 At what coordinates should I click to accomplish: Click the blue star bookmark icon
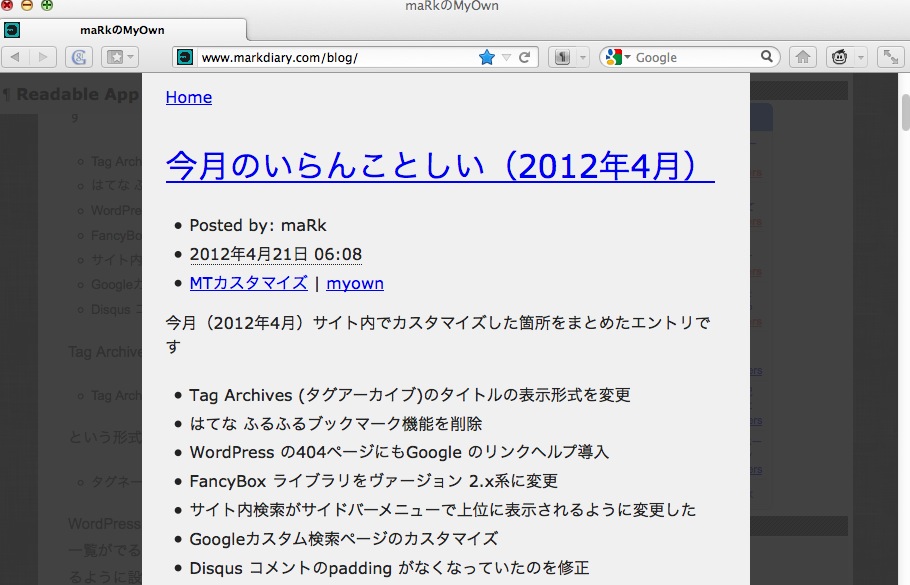pyautogui.click(x=487, y=57)
